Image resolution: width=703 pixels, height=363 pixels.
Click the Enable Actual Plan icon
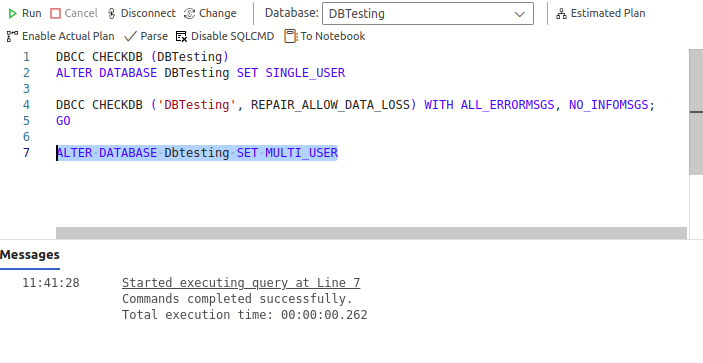point(12,36)
